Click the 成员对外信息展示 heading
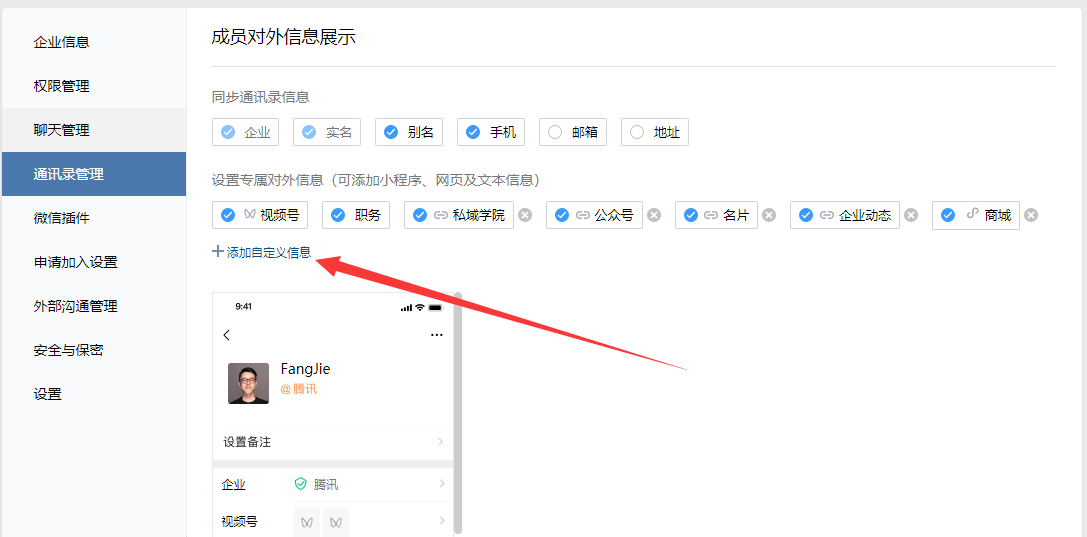Viewport: 1087px width, 537px height. [x=284, y=37]
